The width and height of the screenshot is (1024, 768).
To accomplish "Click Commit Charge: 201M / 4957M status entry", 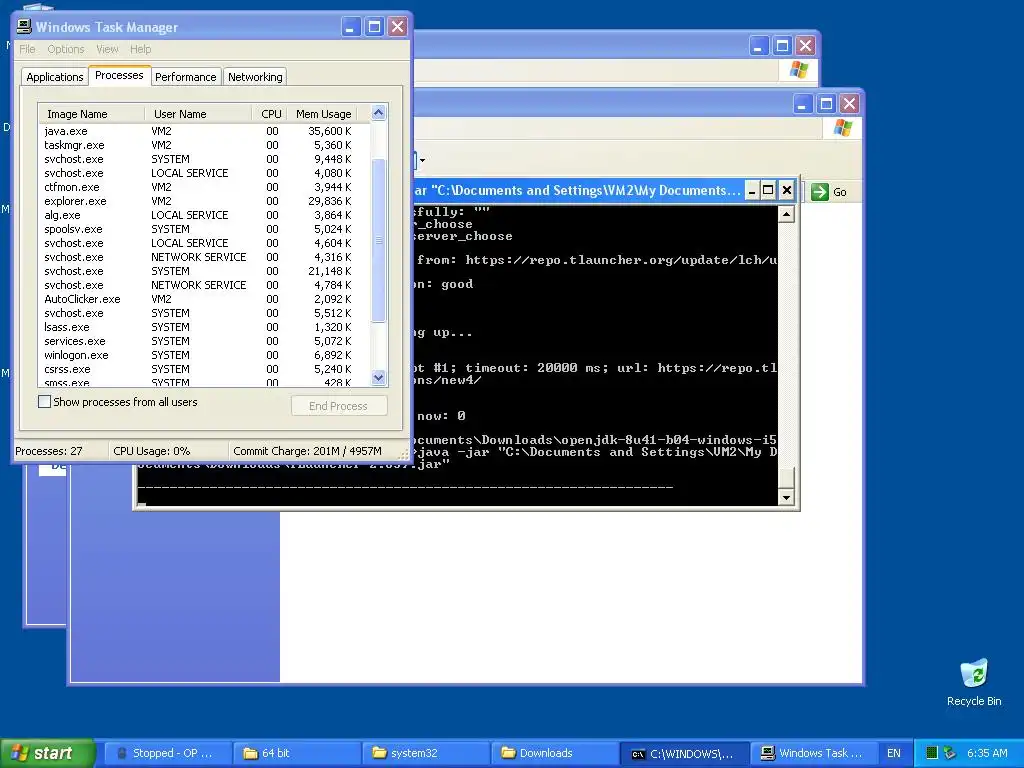I will pyautogui.click(x=313, y=451).
